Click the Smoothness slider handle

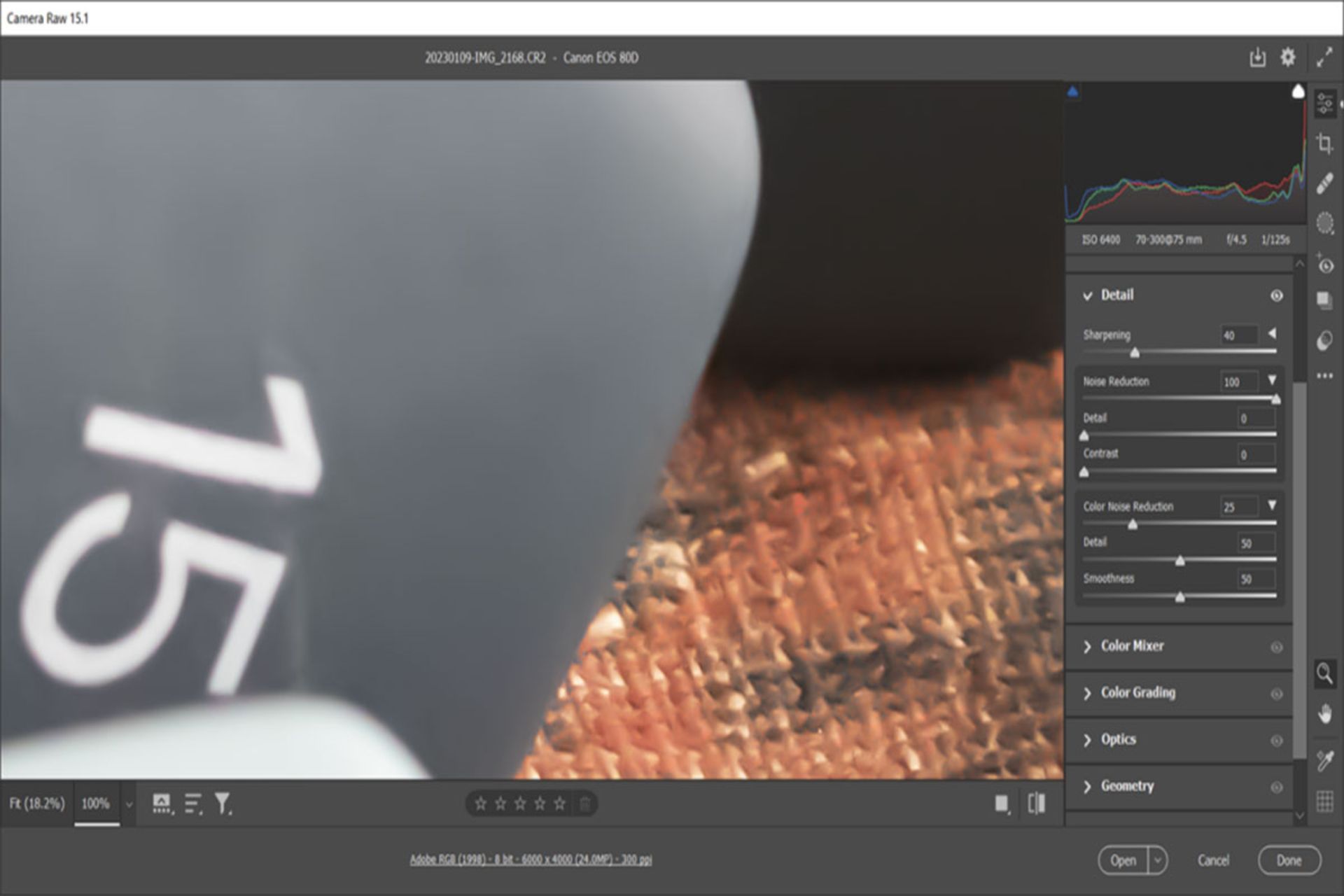1180,597
